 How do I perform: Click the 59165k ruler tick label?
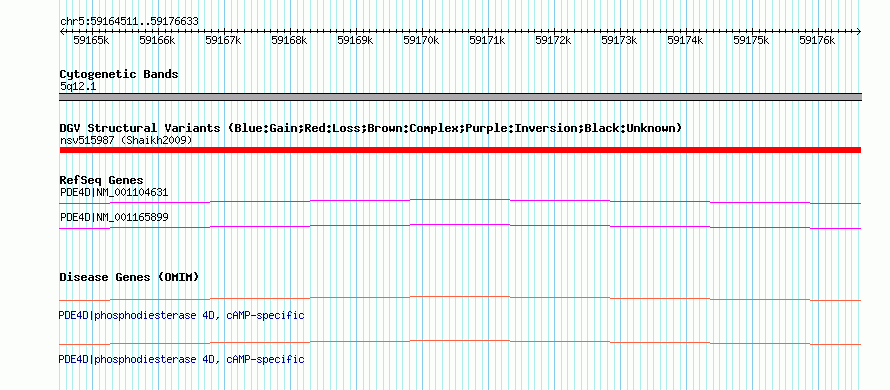pos(91,40)
